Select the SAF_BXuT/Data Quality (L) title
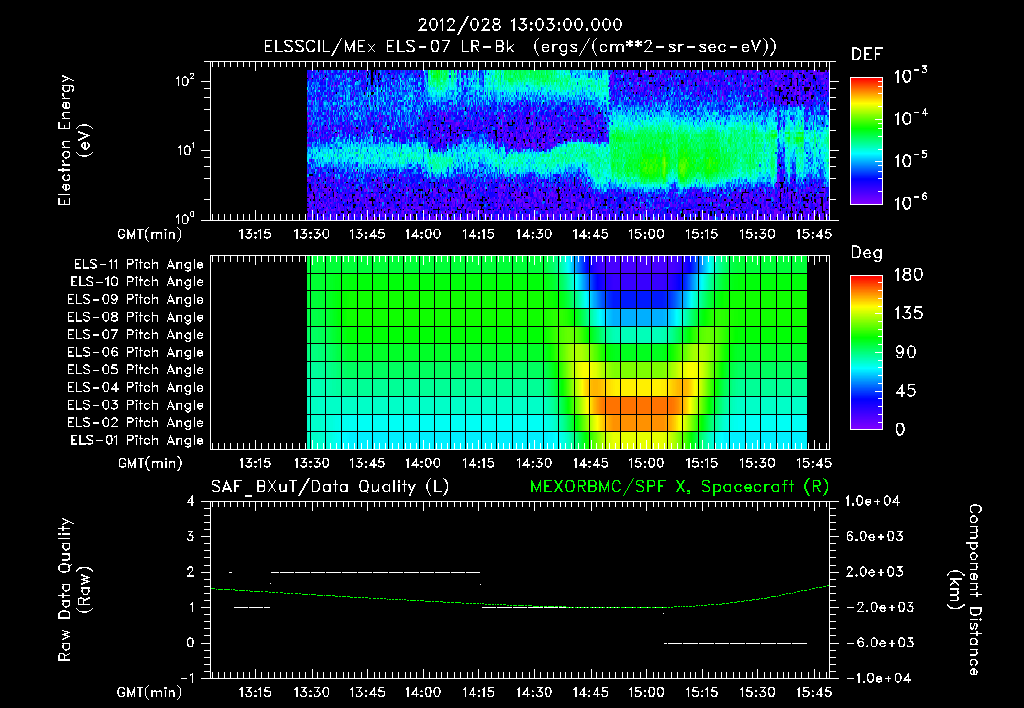The width and height of the screenshot is (1024, 708). tap(330, 487)
